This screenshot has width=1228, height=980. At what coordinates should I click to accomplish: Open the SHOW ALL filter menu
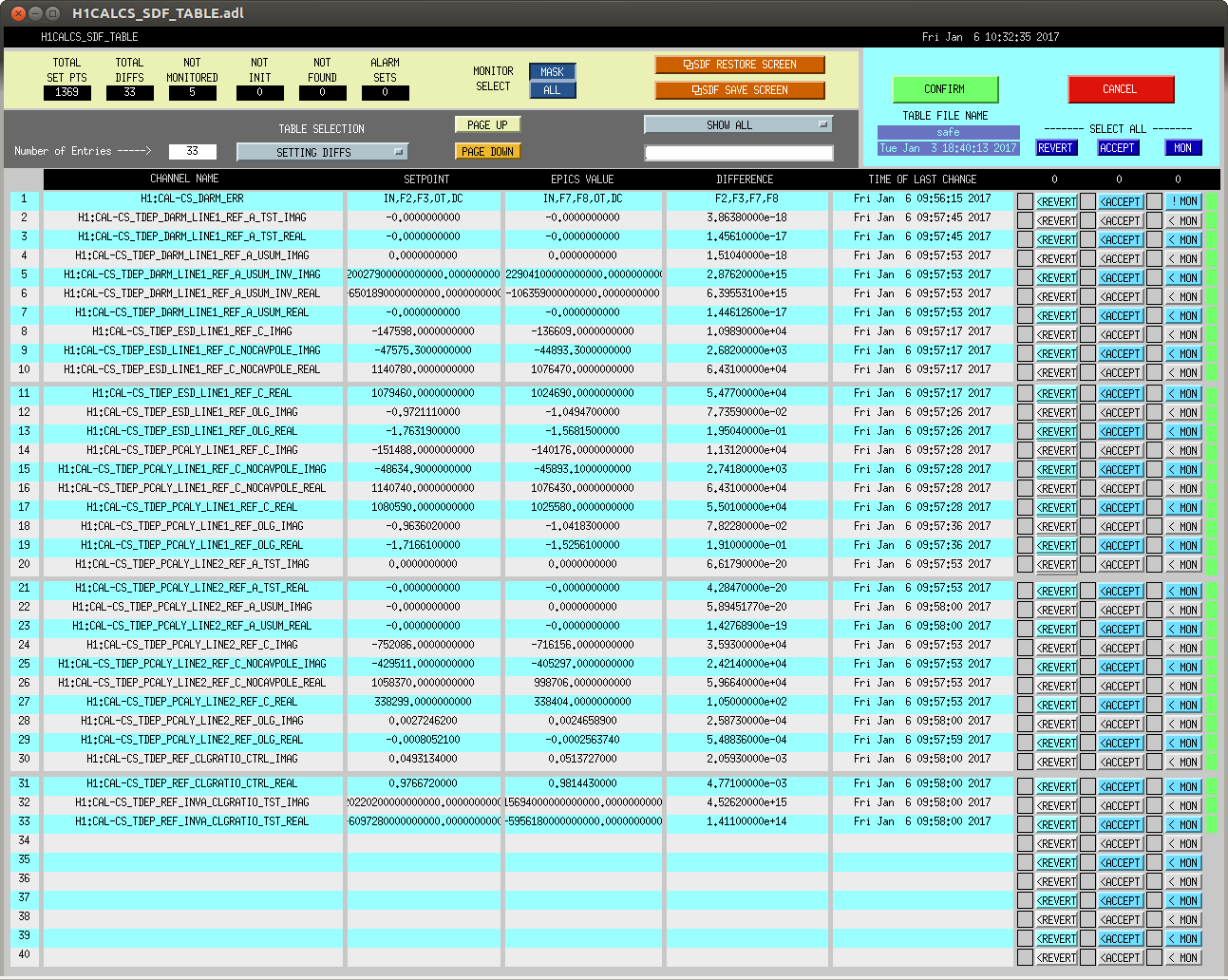pos(738,124)
